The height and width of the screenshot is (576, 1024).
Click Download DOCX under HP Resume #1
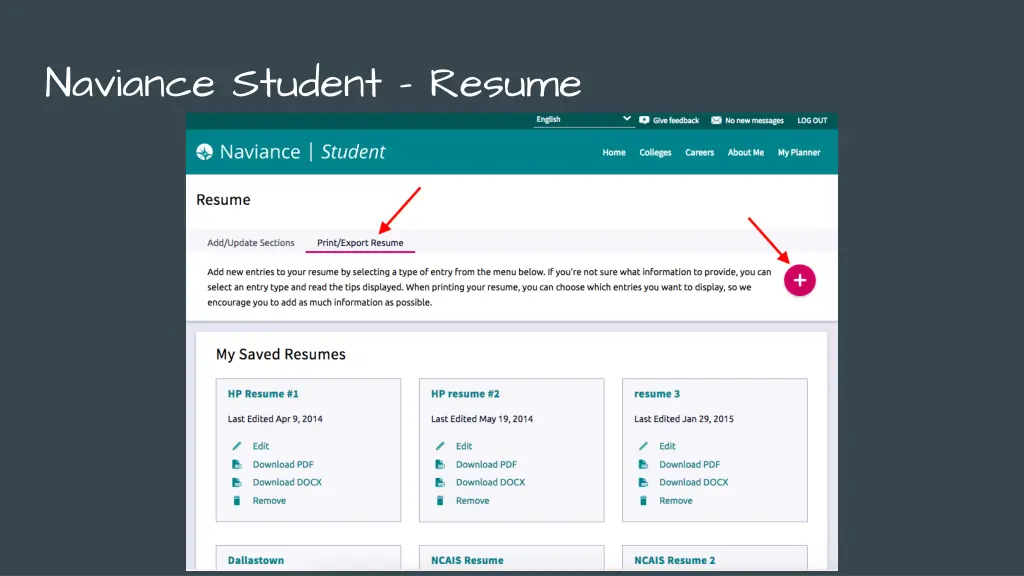coord(287,482)
